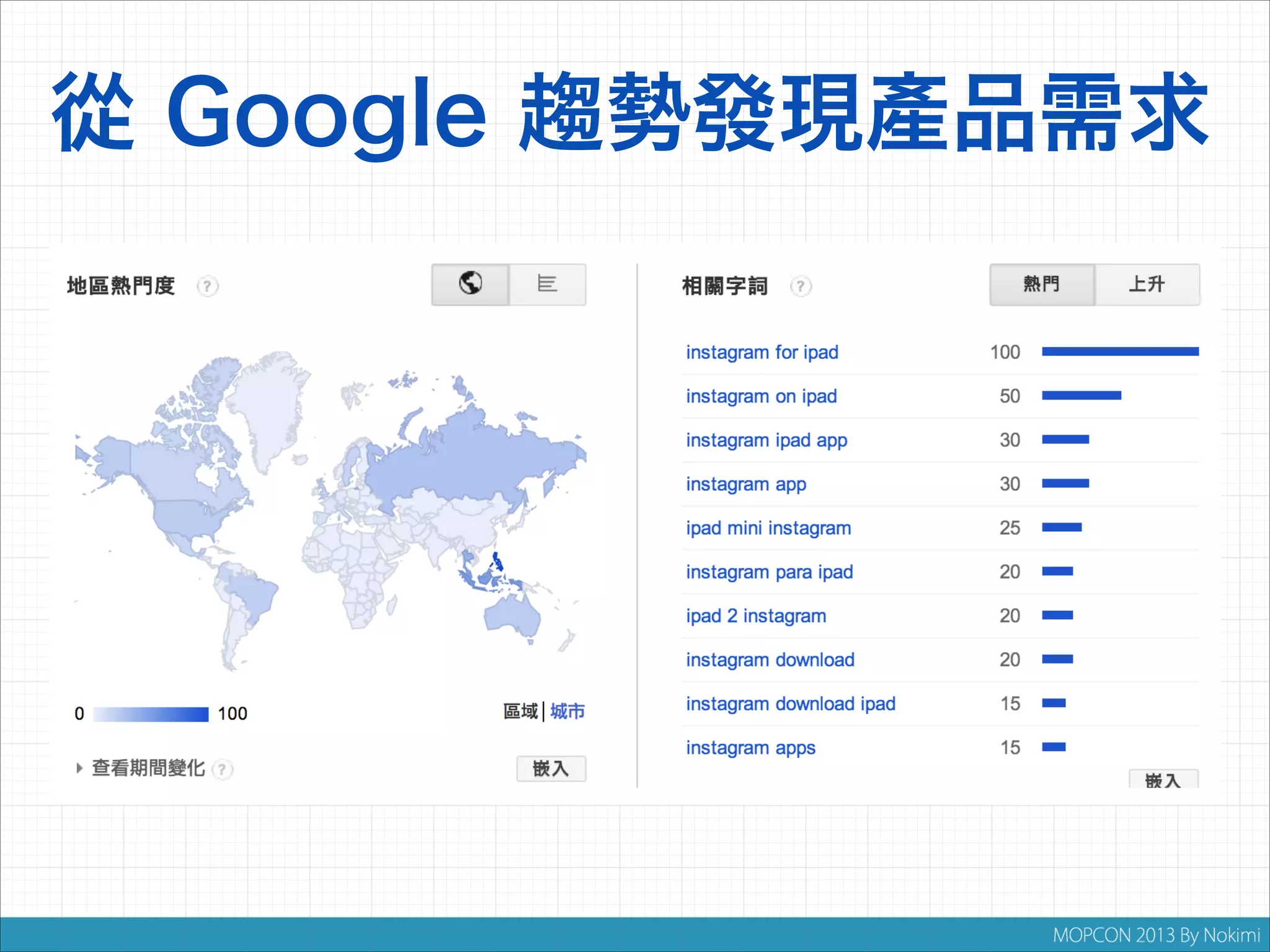This screenshot has height=952, width=1270.
Task: Open the 'instagram app' term
Action: [746, 485]
